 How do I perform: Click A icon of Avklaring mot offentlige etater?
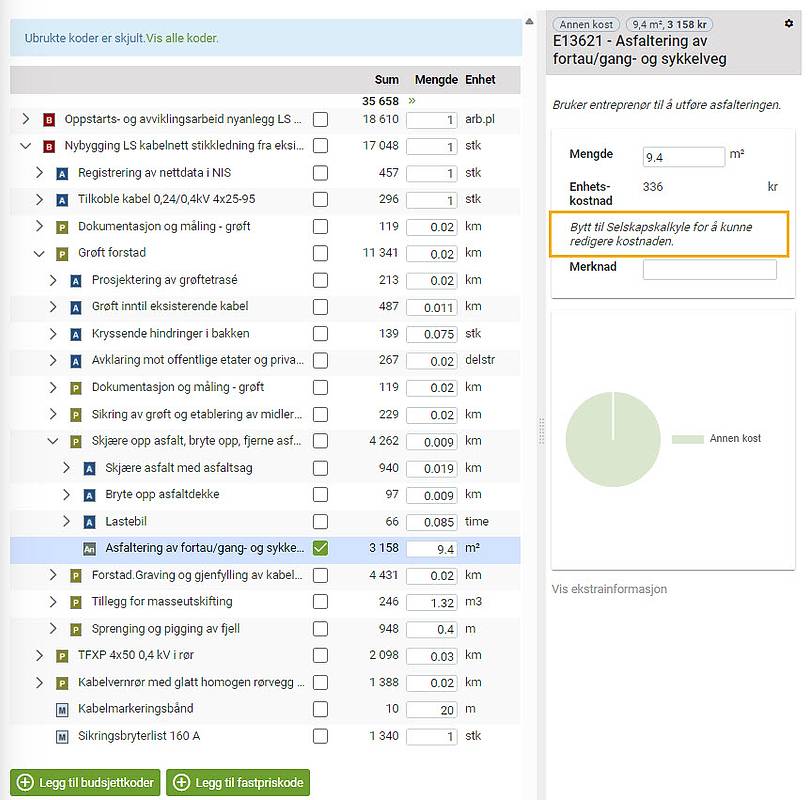point(76,361)
